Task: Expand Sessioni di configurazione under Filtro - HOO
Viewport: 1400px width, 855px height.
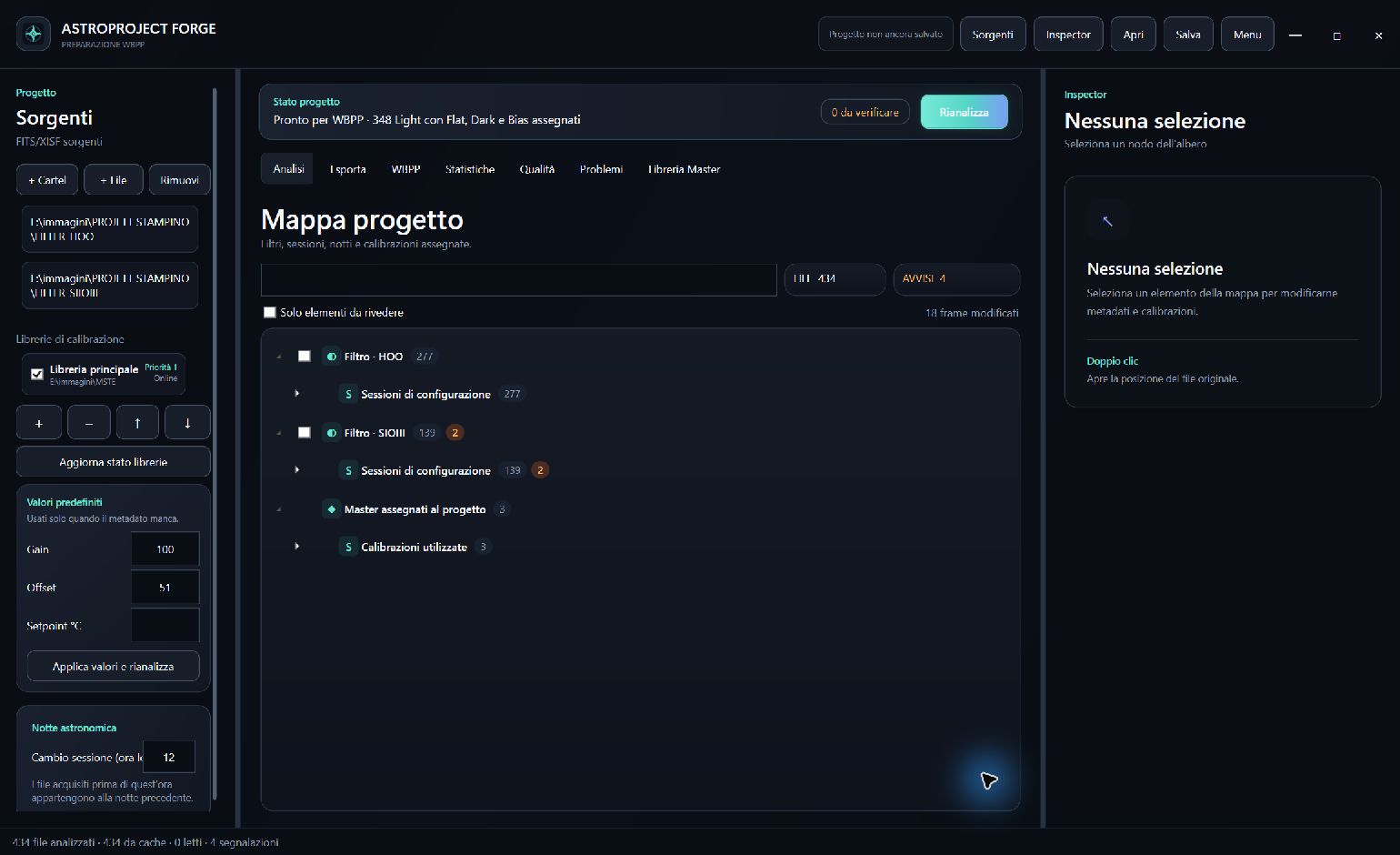Action: (297, 394)
